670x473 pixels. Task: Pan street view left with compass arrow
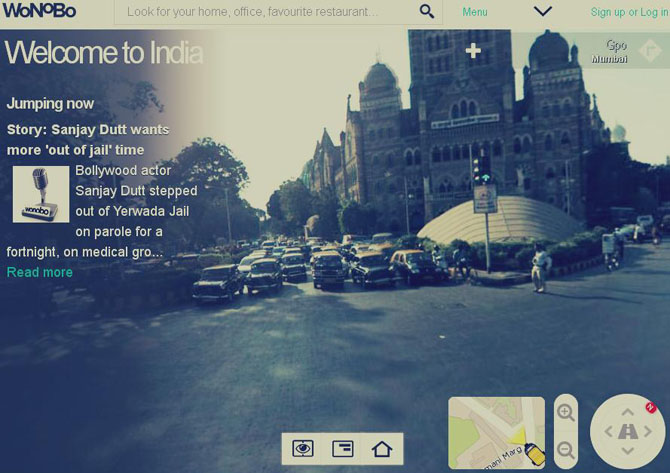[606, 432]
